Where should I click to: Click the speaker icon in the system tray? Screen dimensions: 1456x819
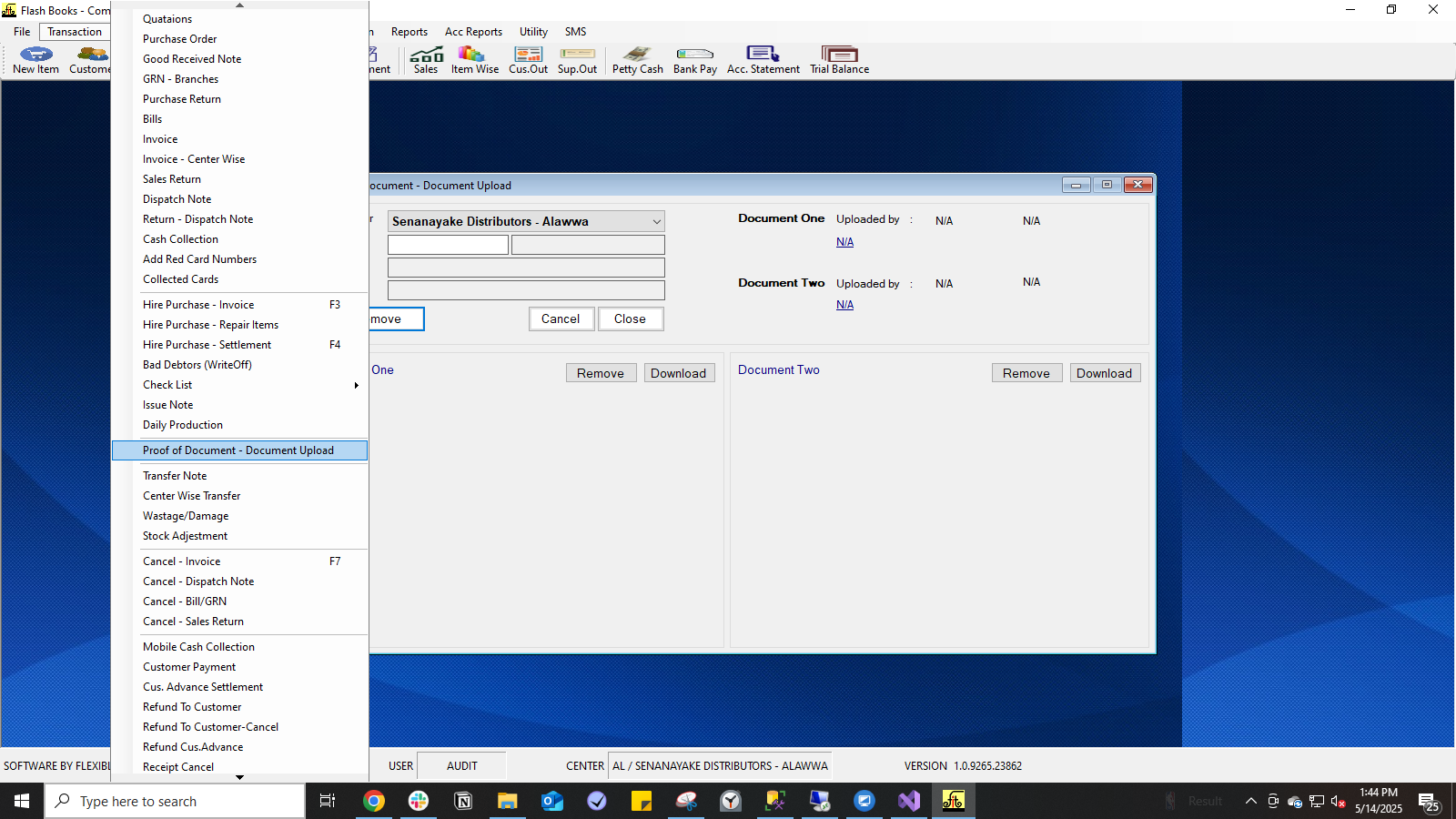[1338, 802]
